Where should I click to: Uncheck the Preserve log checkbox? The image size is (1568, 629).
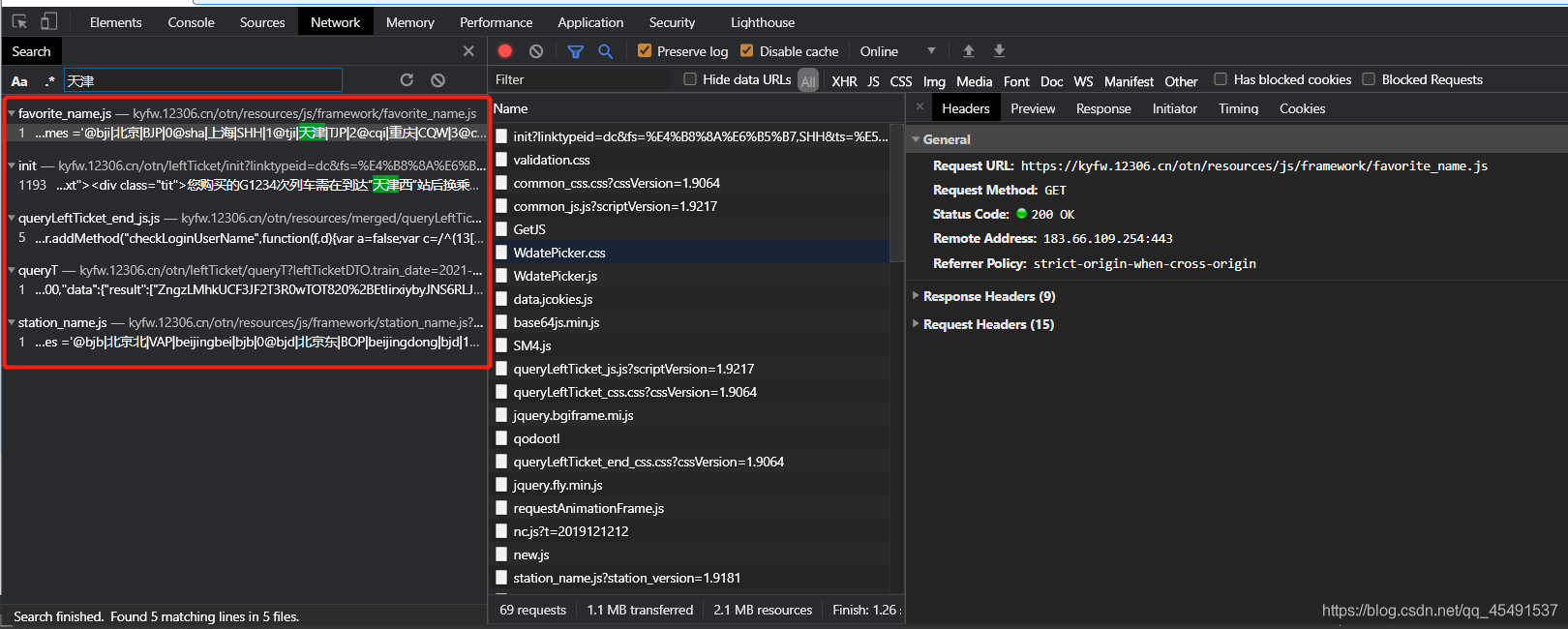point(645,50)
